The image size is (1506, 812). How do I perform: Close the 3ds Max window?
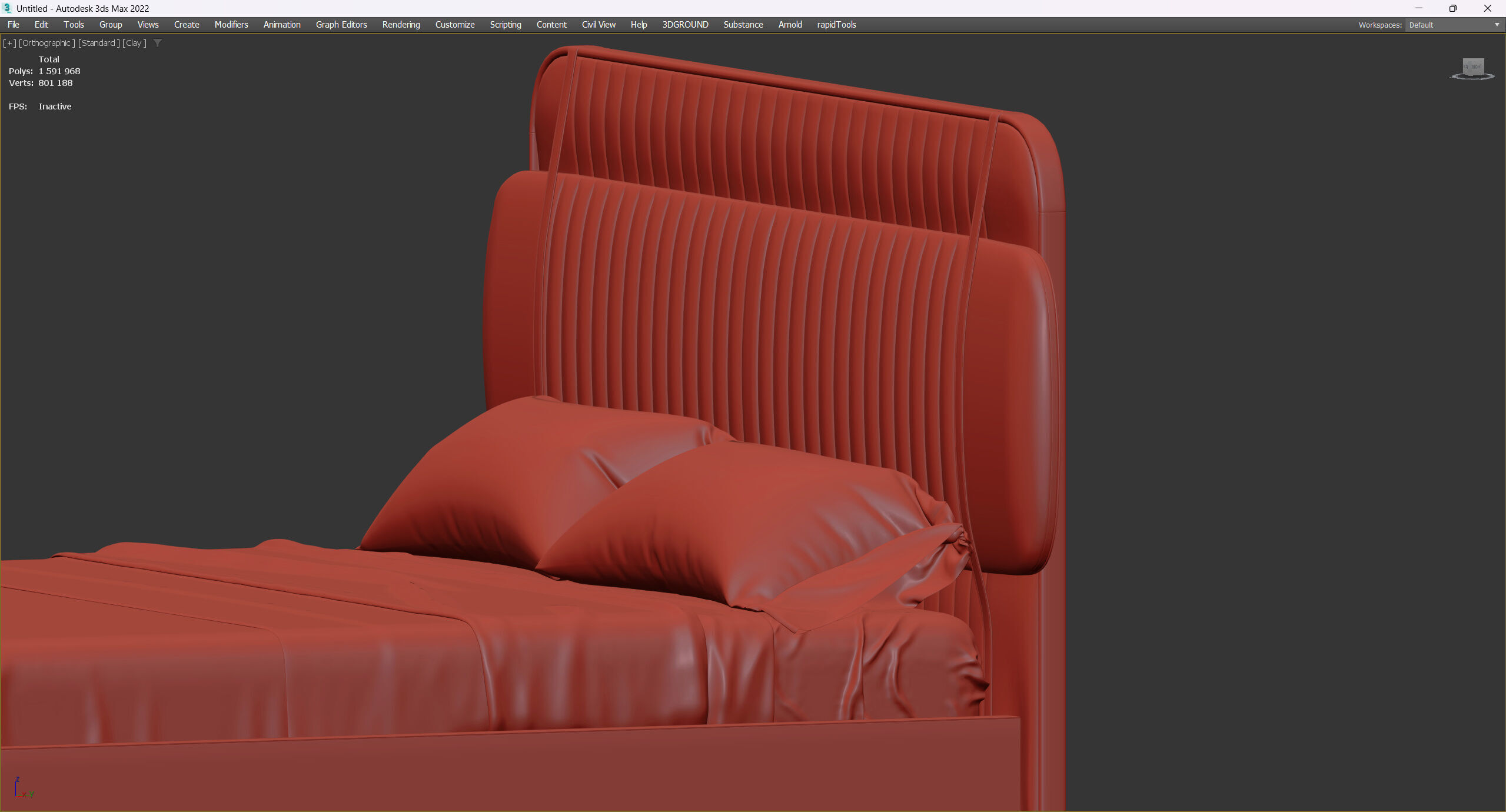(x=1488, y=8)
